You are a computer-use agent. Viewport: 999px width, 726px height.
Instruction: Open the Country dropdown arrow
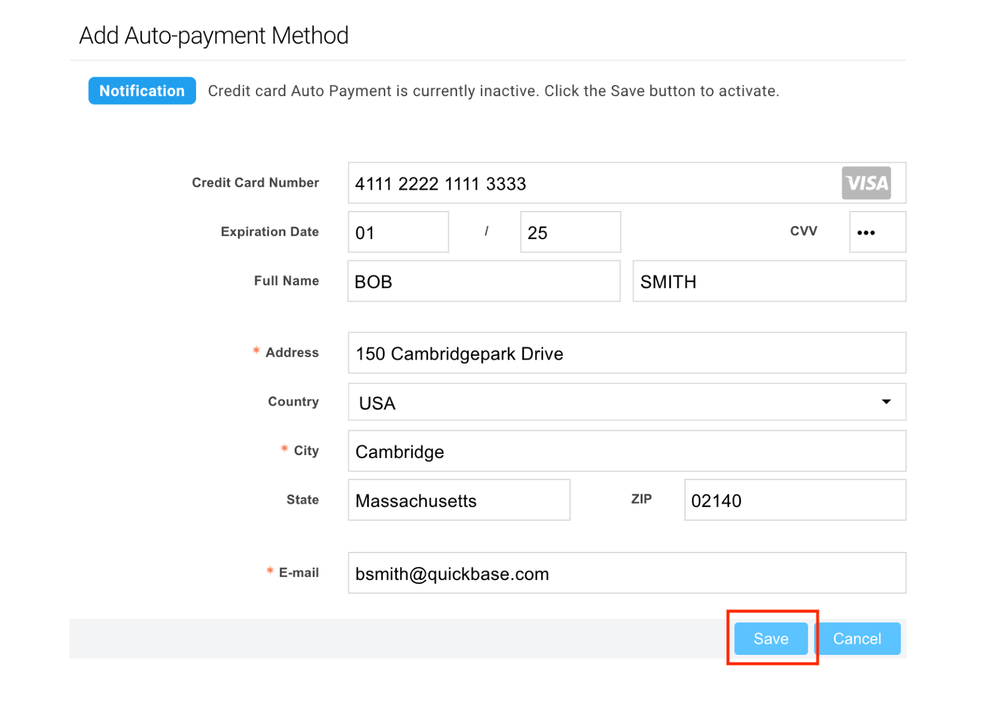coord(886,401)
